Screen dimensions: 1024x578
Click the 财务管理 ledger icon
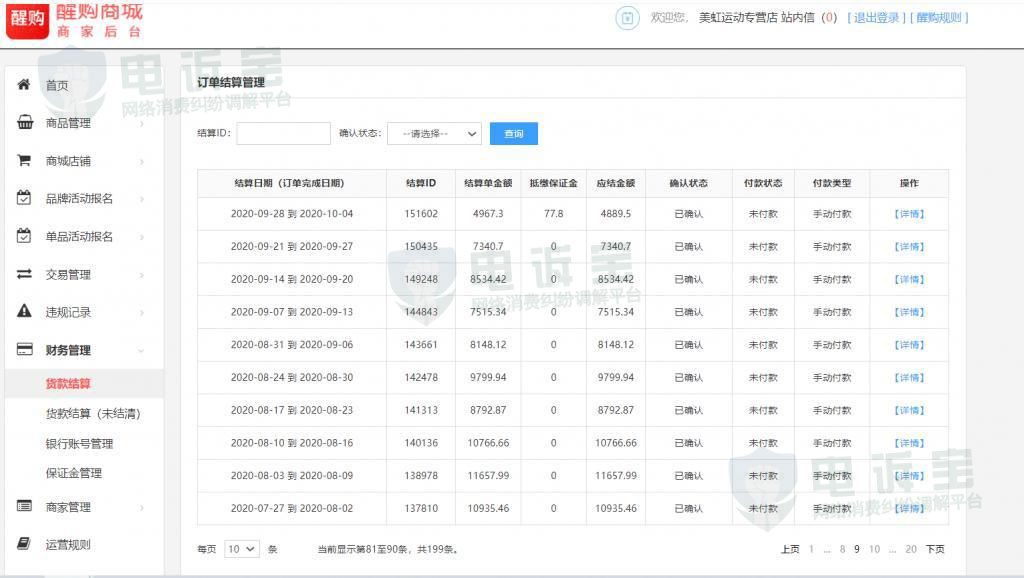(x=24, y=350)
